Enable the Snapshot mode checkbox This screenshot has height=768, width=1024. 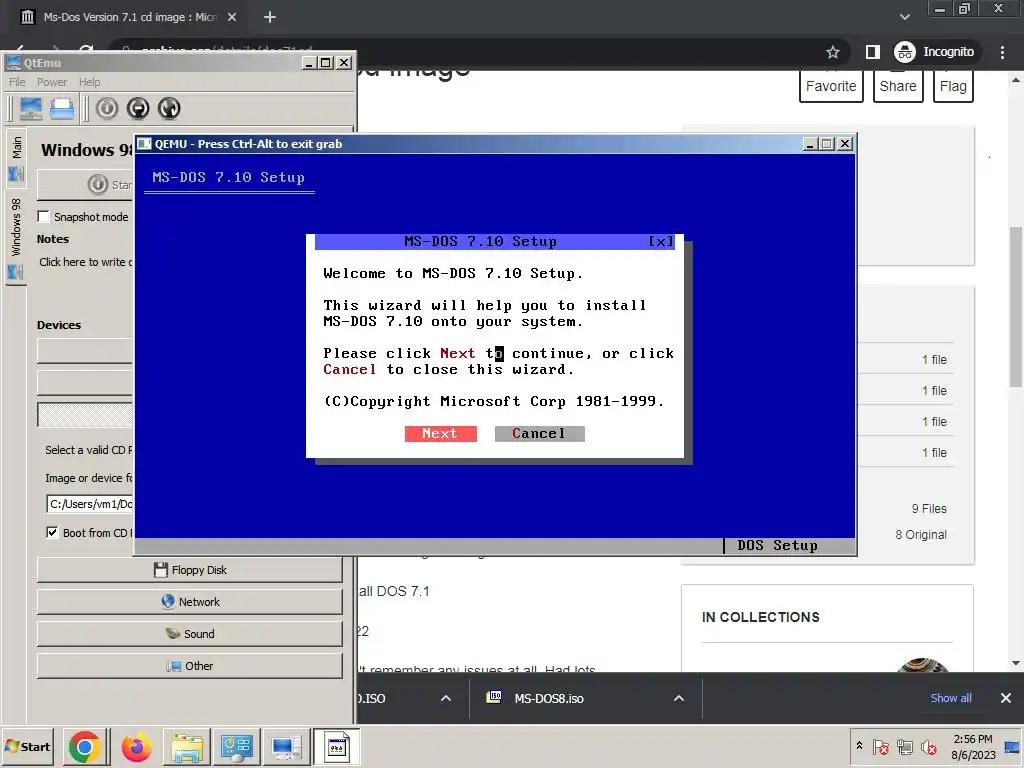(44, 216)
